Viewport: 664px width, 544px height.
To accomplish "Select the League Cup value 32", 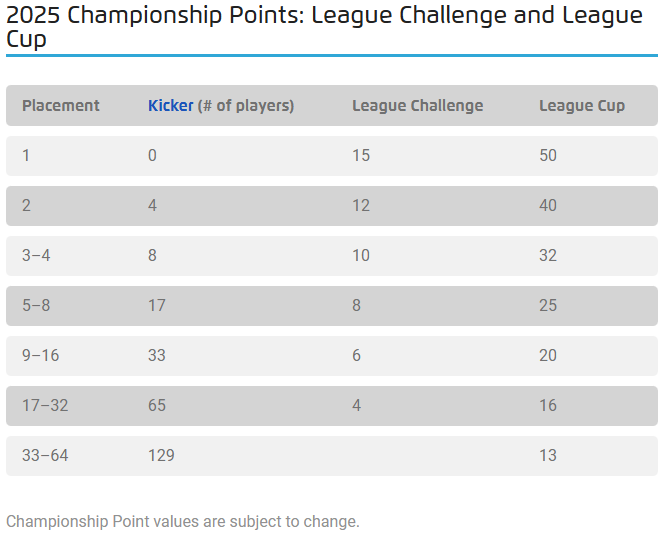I will 548,256.
